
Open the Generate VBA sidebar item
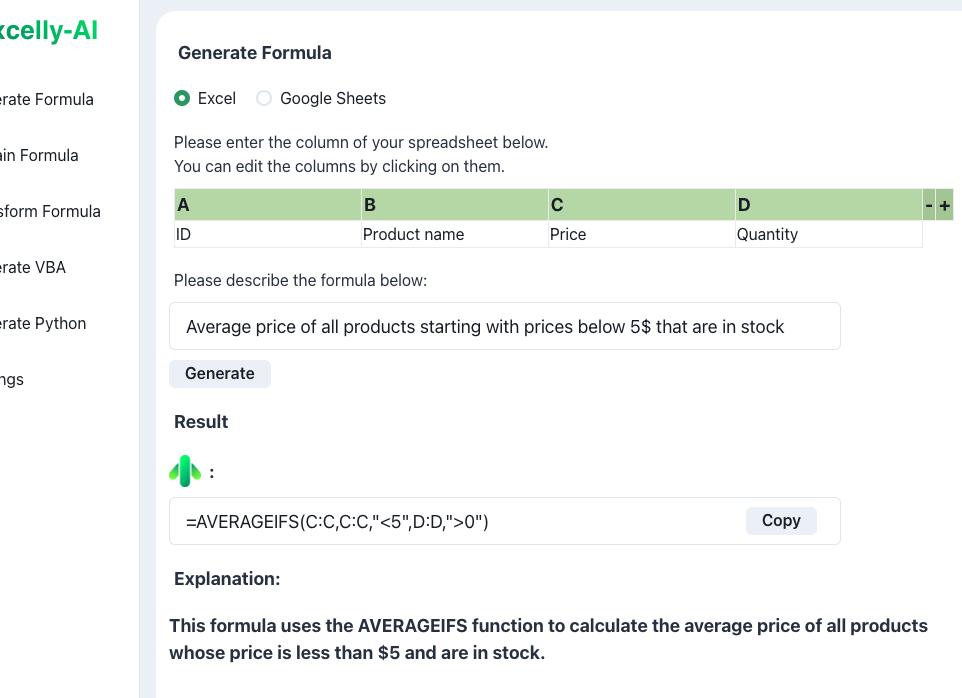click(x=32, y=267)
